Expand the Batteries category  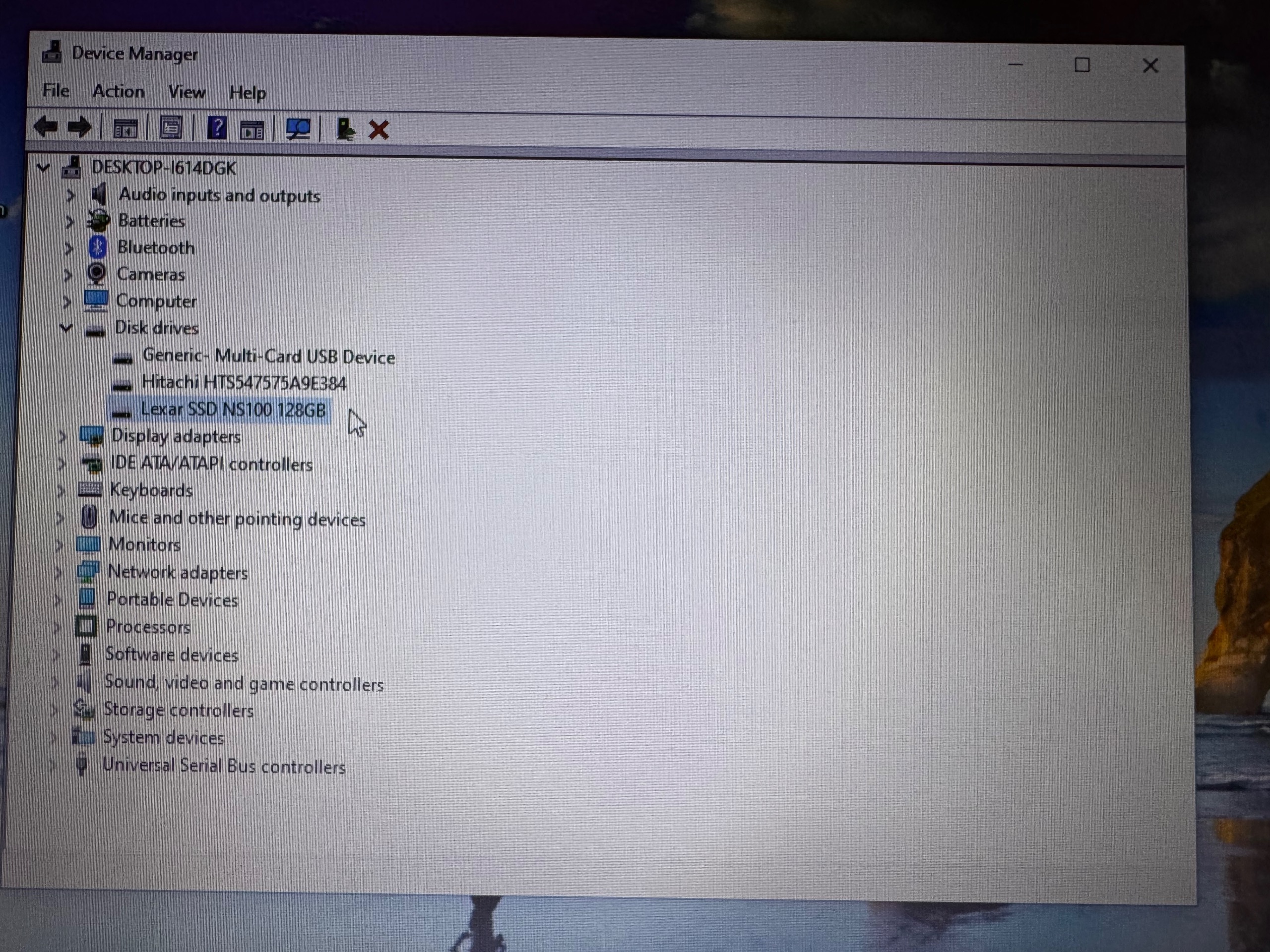point(69,222)
